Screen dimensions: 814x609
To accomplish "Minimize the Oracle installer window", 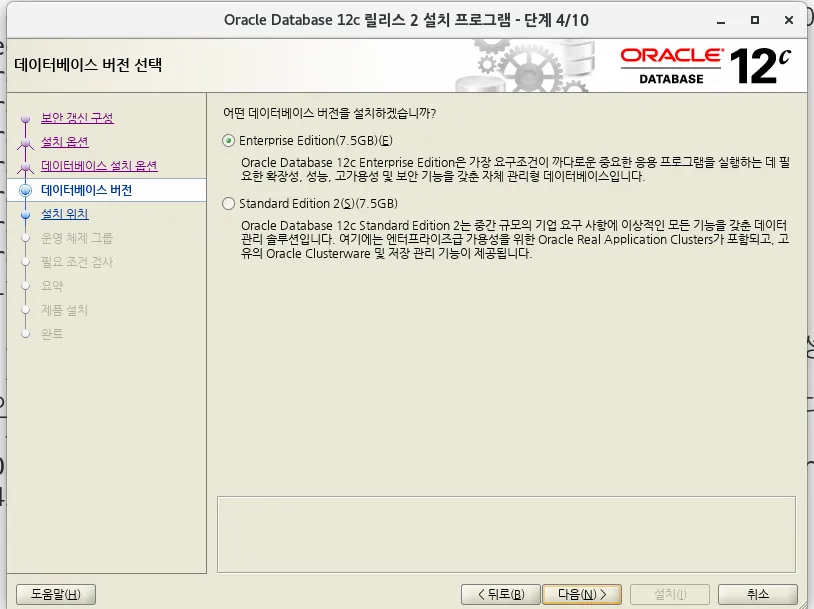I will [721, 21].
